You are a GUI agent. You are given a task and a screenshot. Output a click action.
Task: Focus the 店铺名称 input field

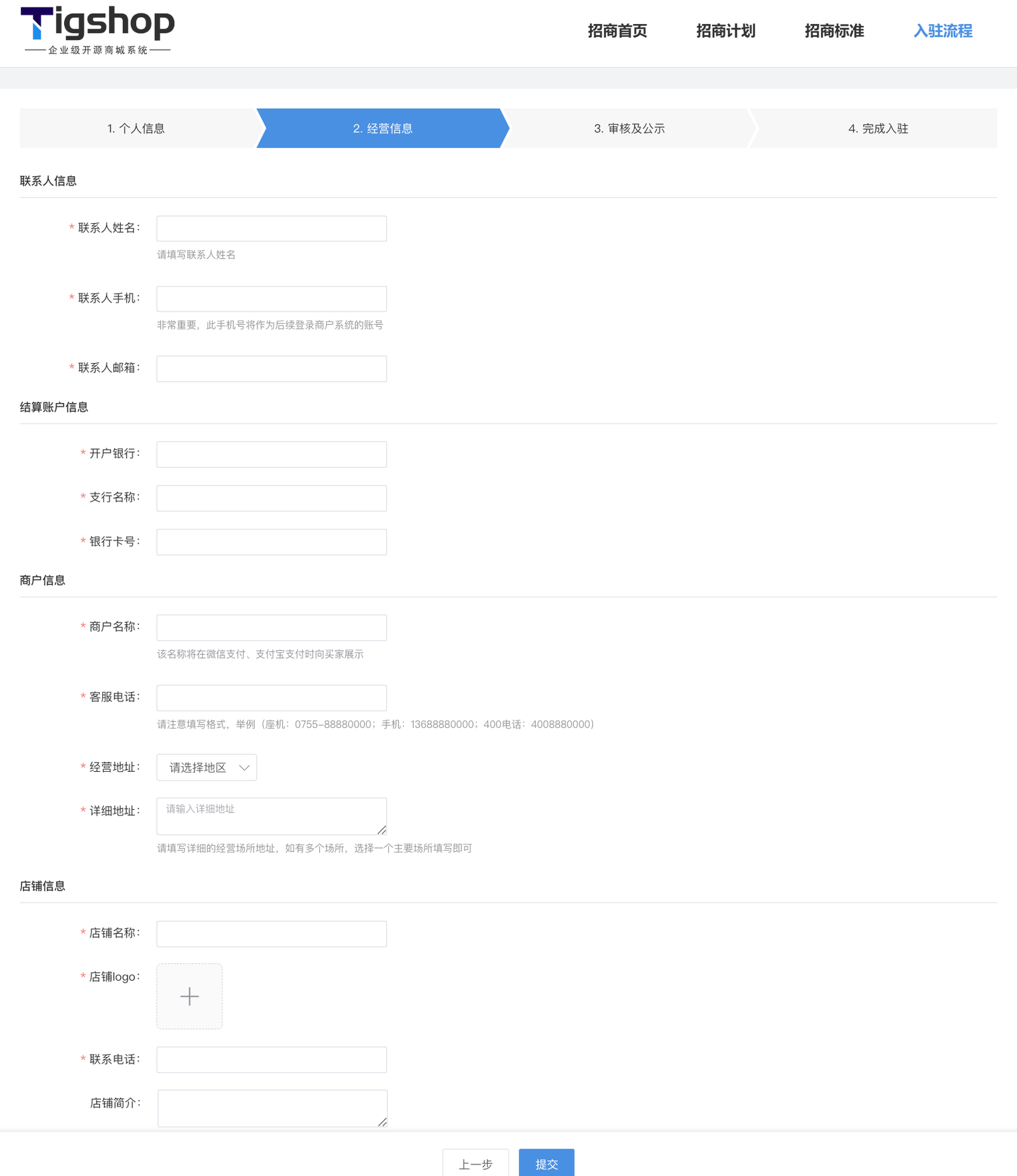point(271,934)
